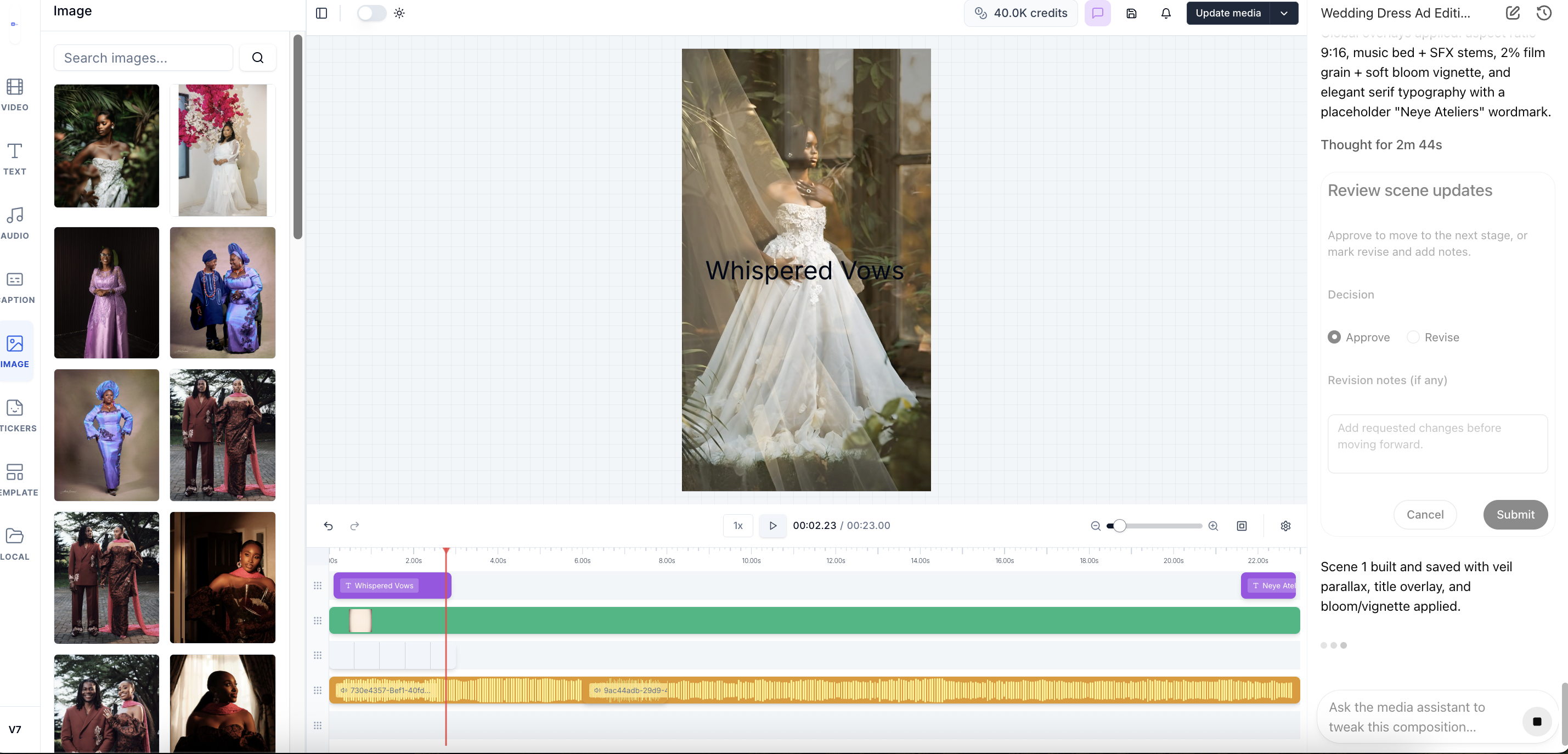
Task: Open the version history icon
Action: point(1544,13)
